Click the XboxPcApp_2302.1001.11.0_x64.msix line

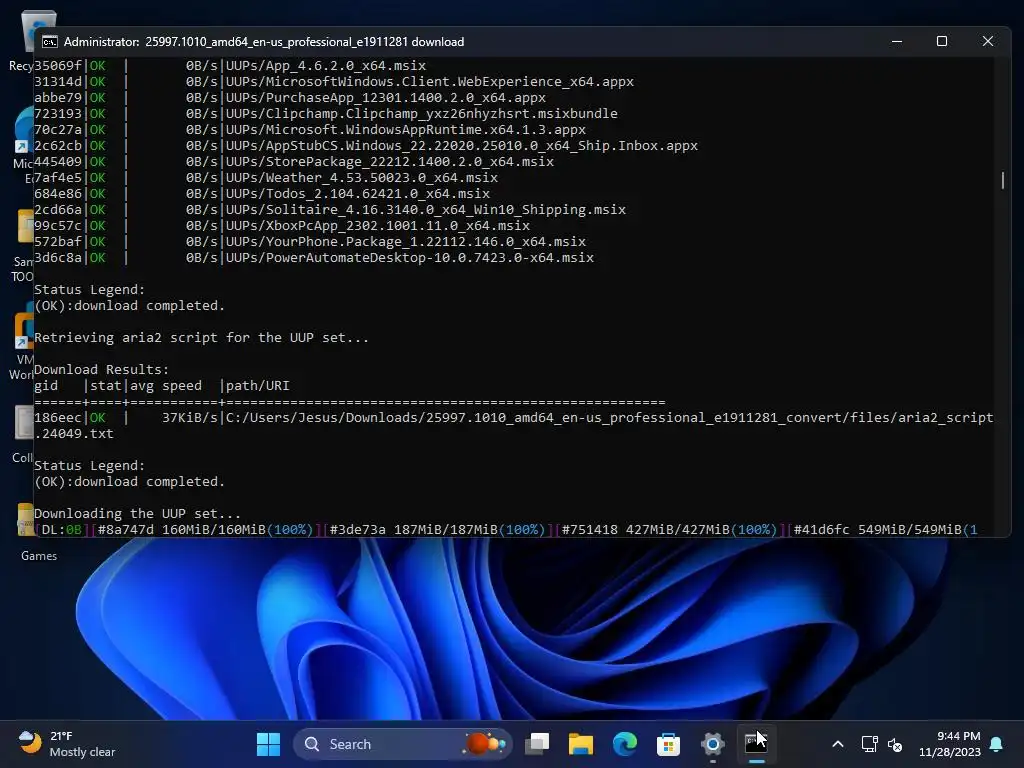click(x=282, y=225)
